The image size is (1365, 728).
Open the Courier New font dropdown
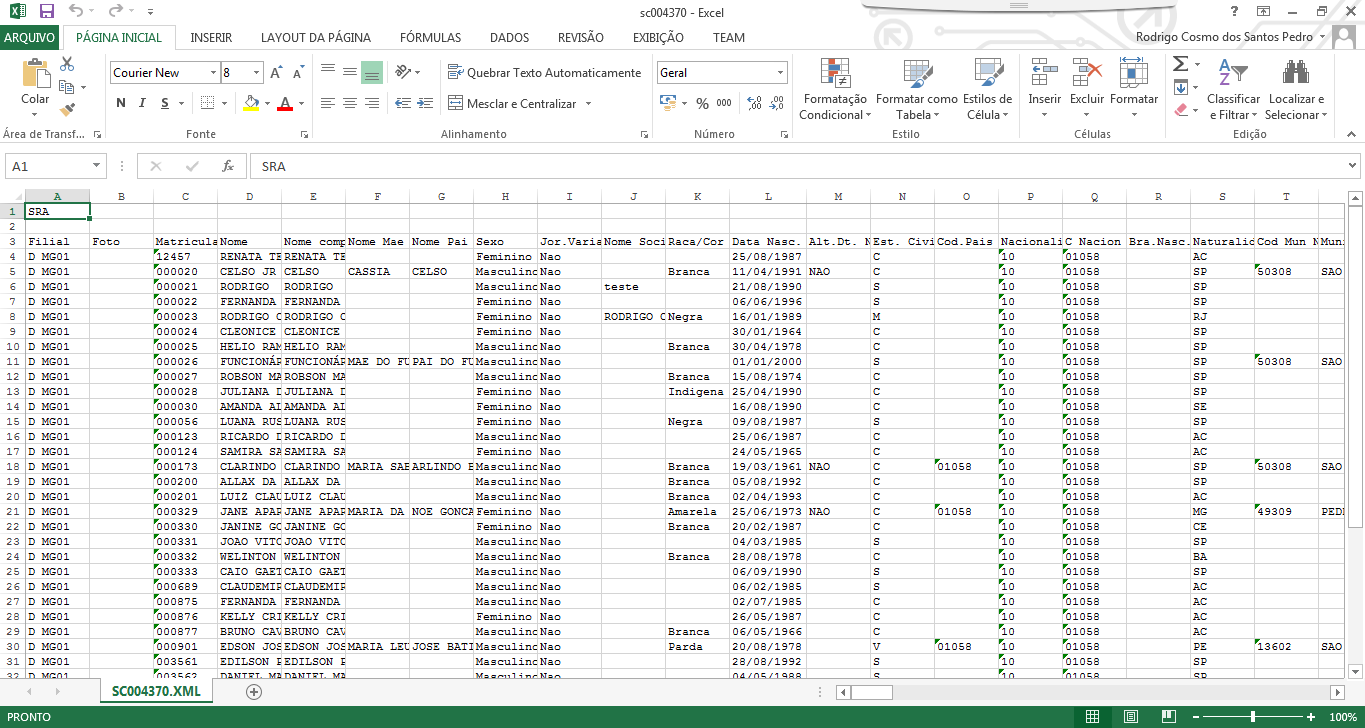point(213,73)
